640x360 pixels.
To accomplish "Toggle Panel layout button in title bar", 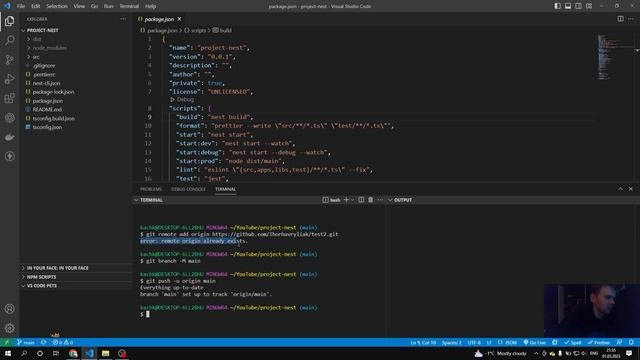I will 568,6.
